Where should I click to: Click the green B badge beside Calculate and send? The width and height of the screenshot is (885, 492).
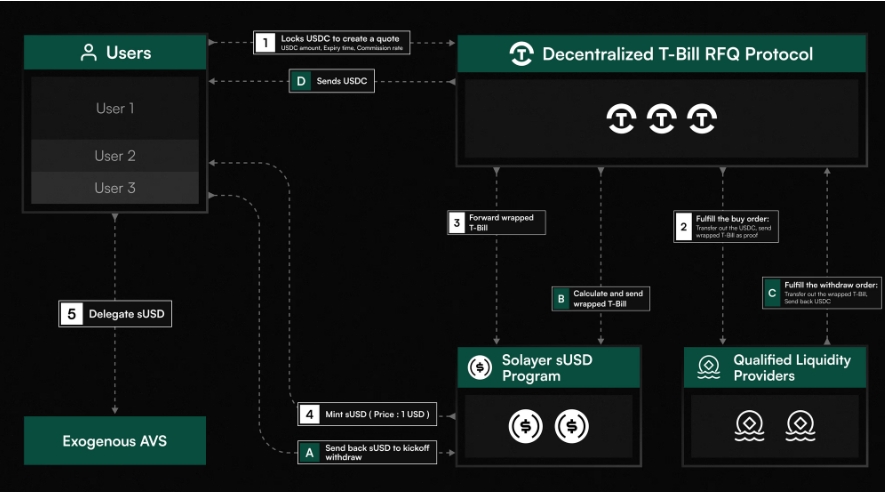(561, 299)
